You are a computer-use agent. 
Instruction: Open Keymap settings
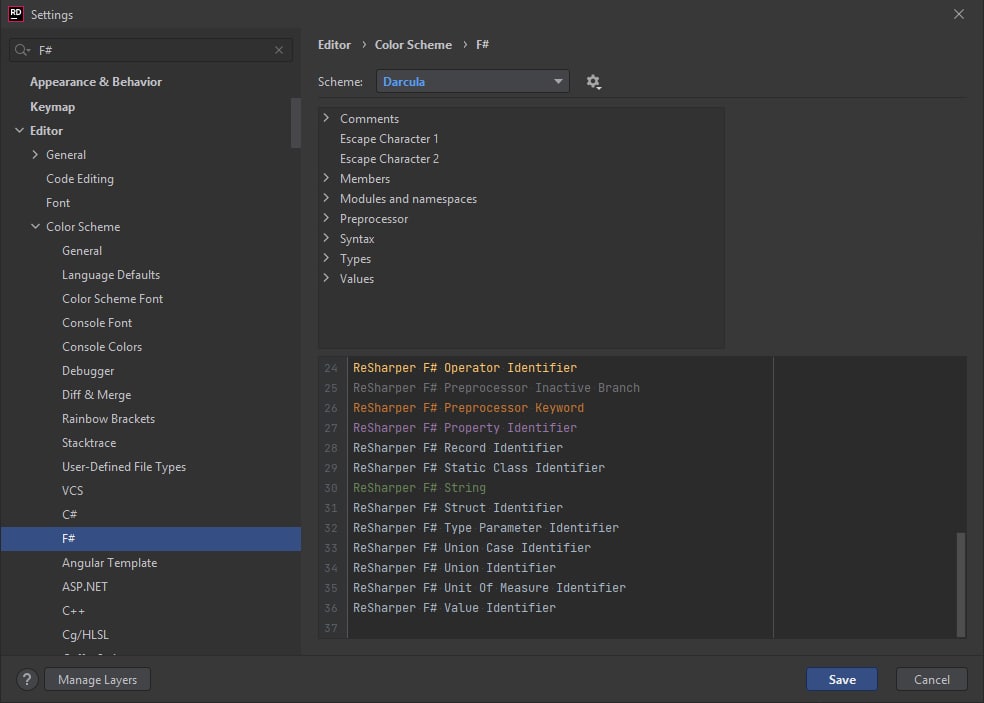pos(52,107)
